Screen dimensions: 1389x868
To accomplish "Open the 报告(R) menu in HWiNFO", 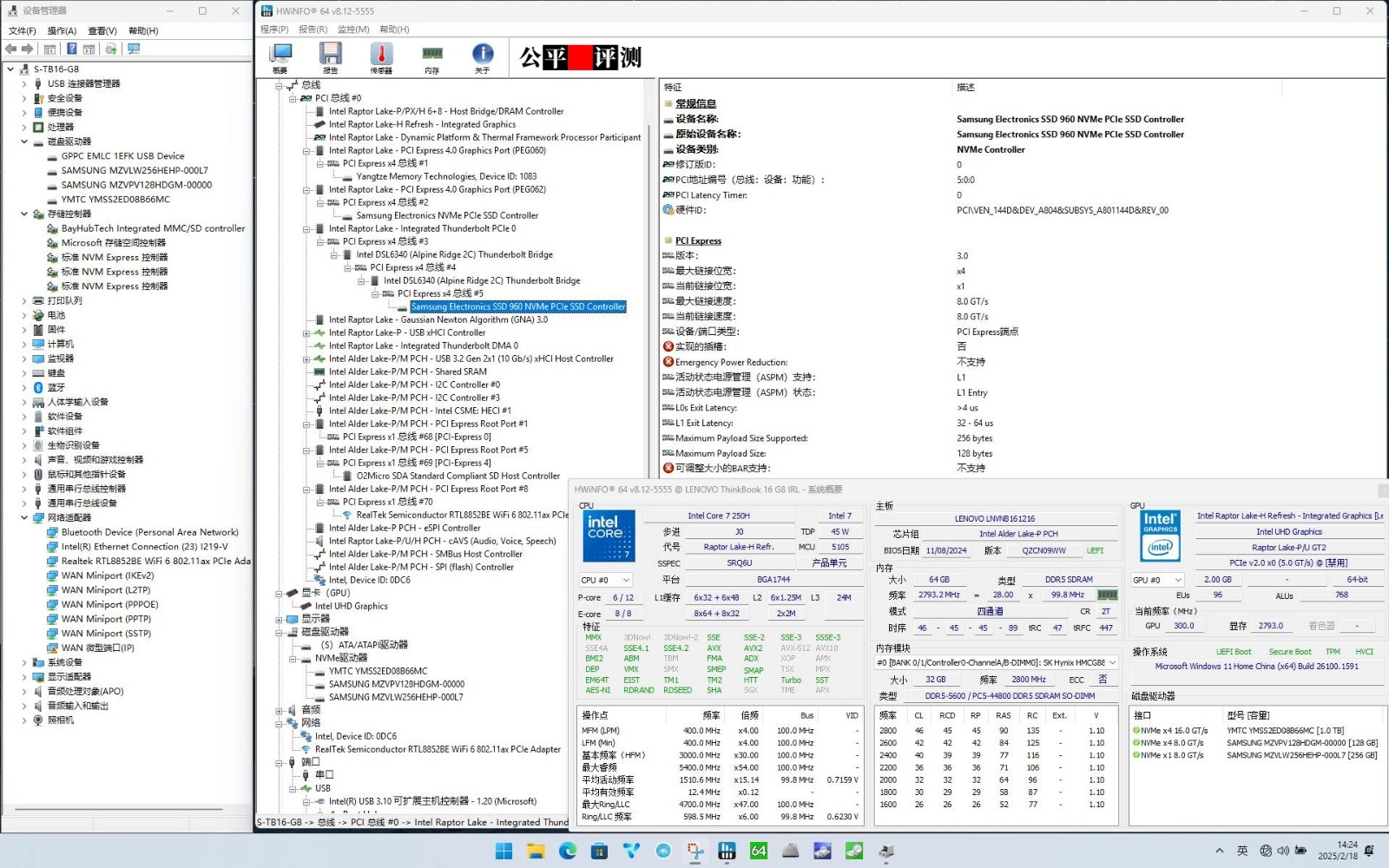I will pyautogui.click(x=313, y=30).
